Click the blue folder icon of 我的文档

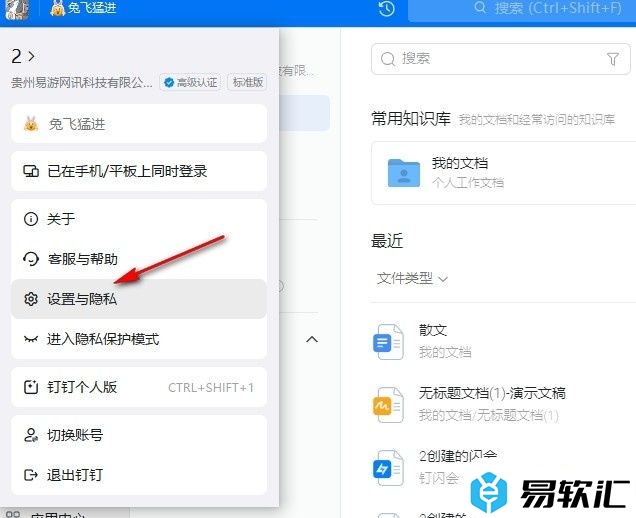point(404,173)
